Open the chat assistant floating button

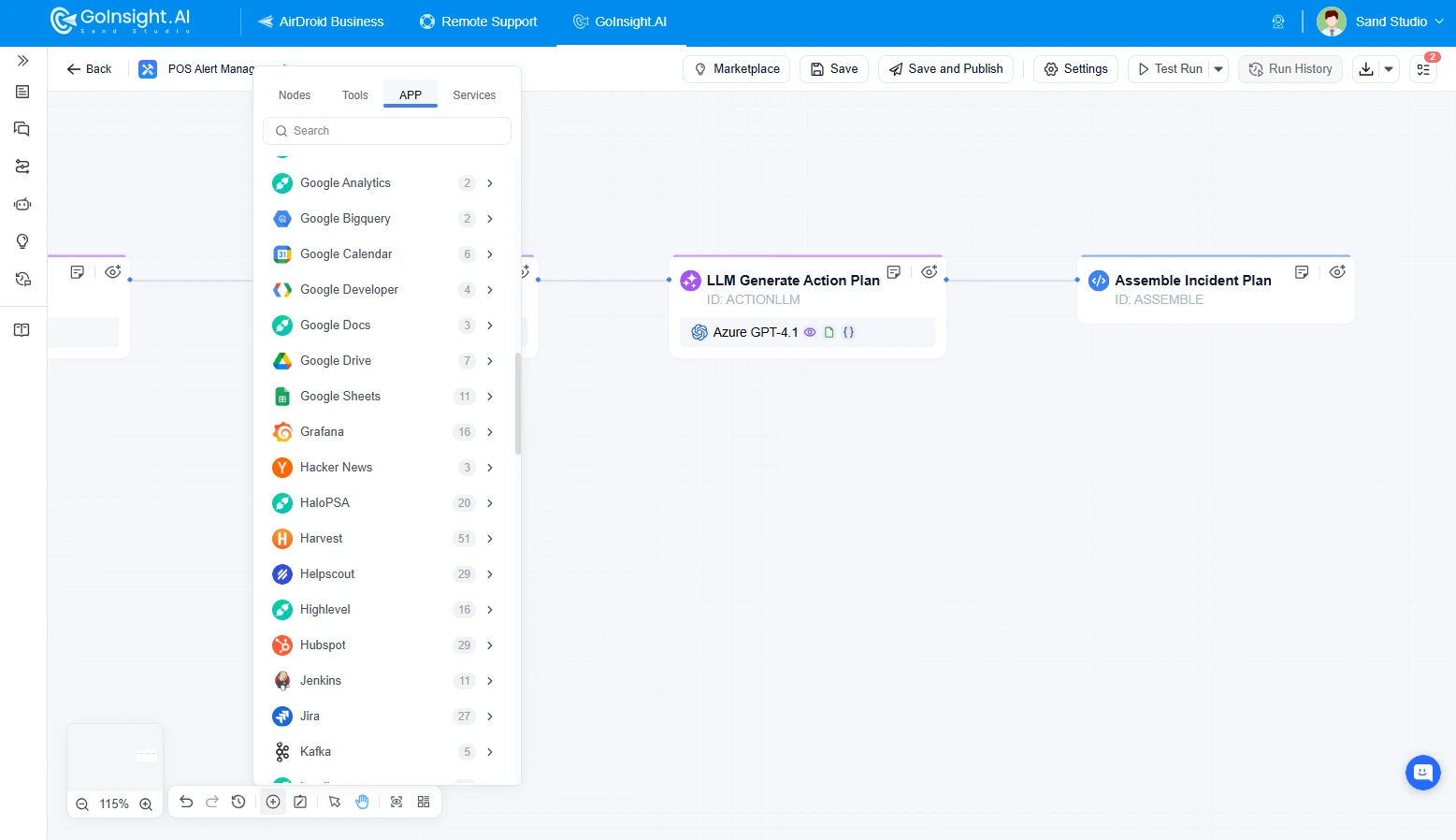point(1422,773)
